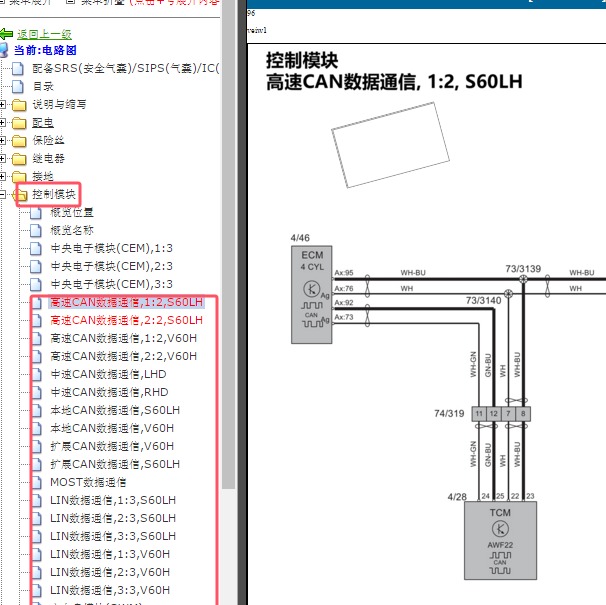
Task: Expand the 接地 folder node
Action: [4, 176]
